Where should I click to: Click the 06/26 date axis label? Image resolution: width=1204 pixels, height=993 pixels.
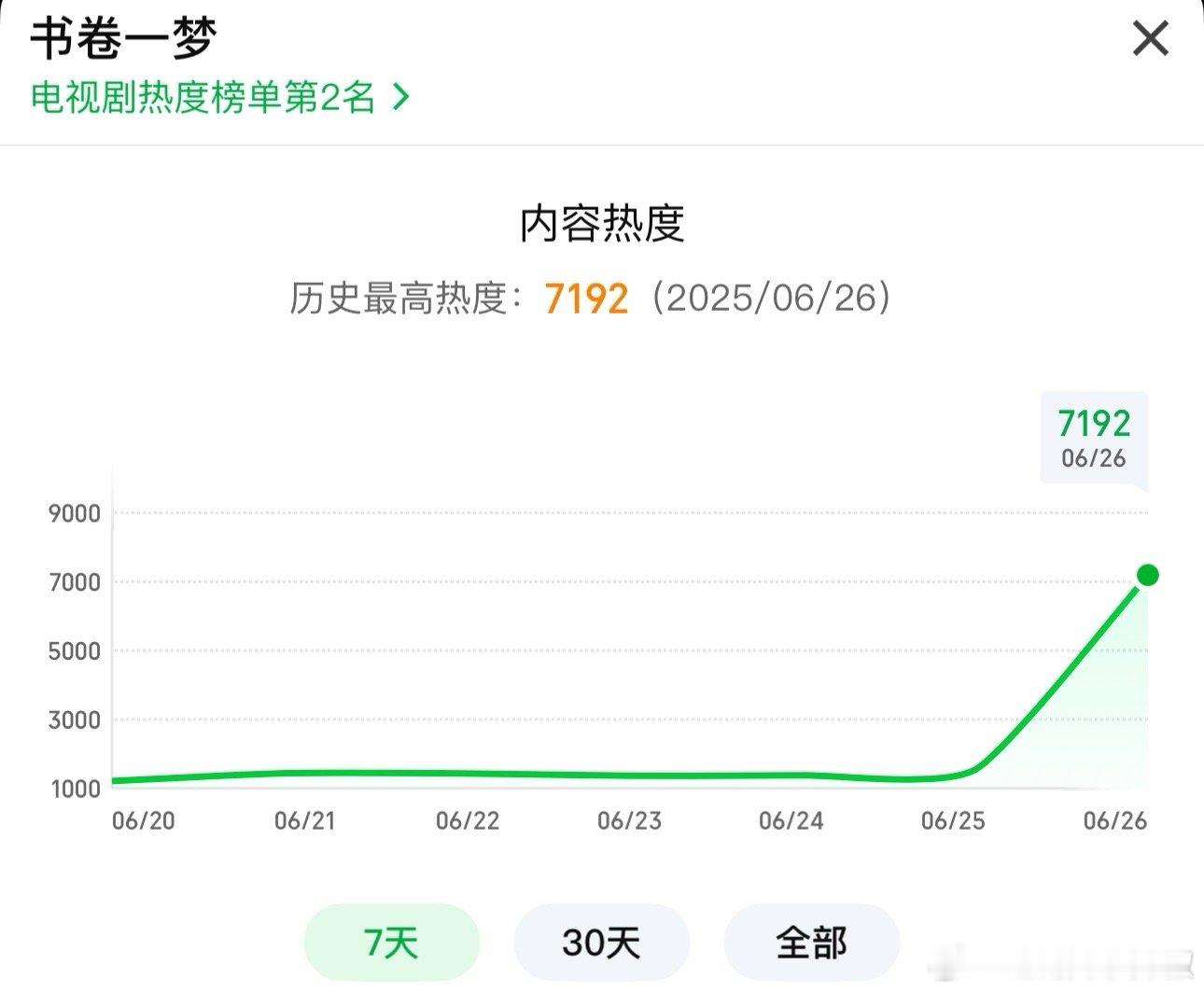(1115, 820)
